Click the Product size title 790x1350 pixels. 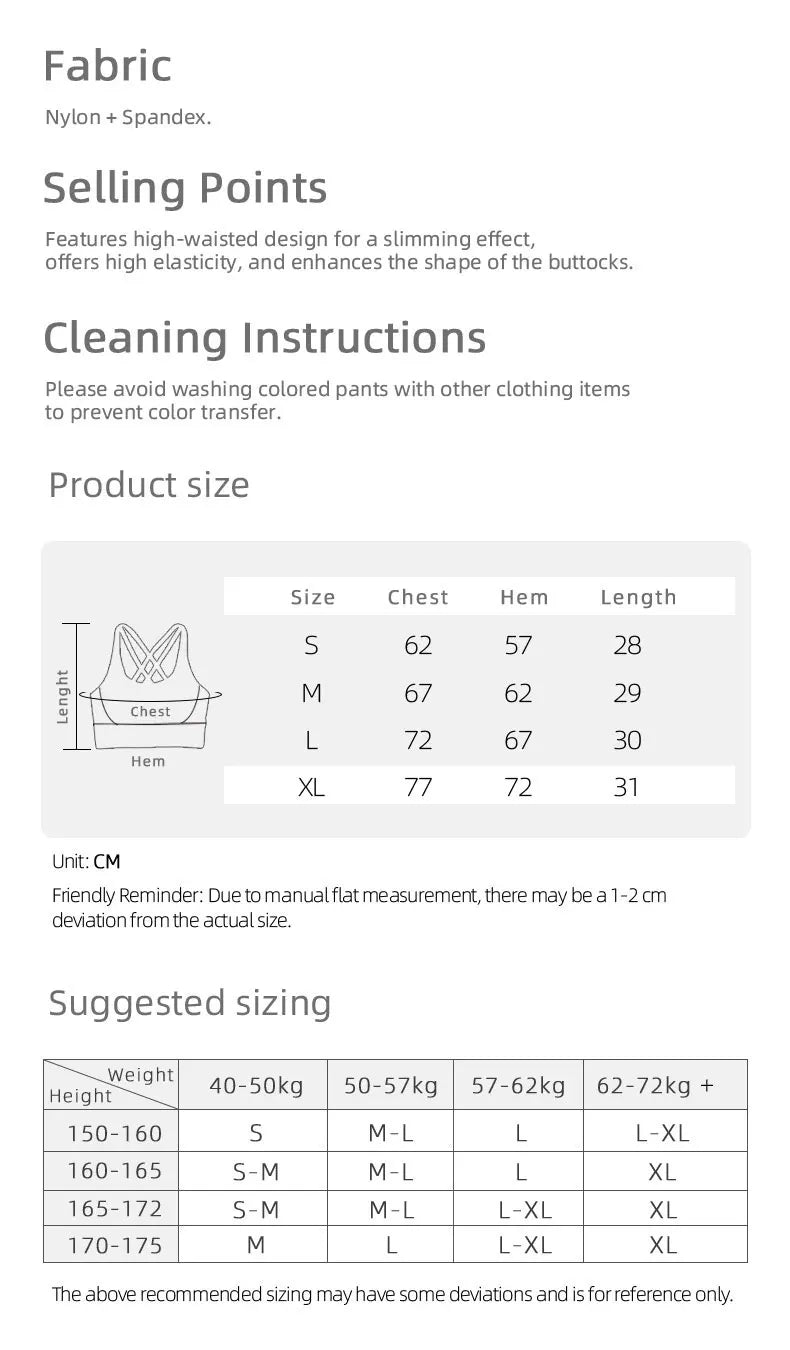[x=149, y=485]
